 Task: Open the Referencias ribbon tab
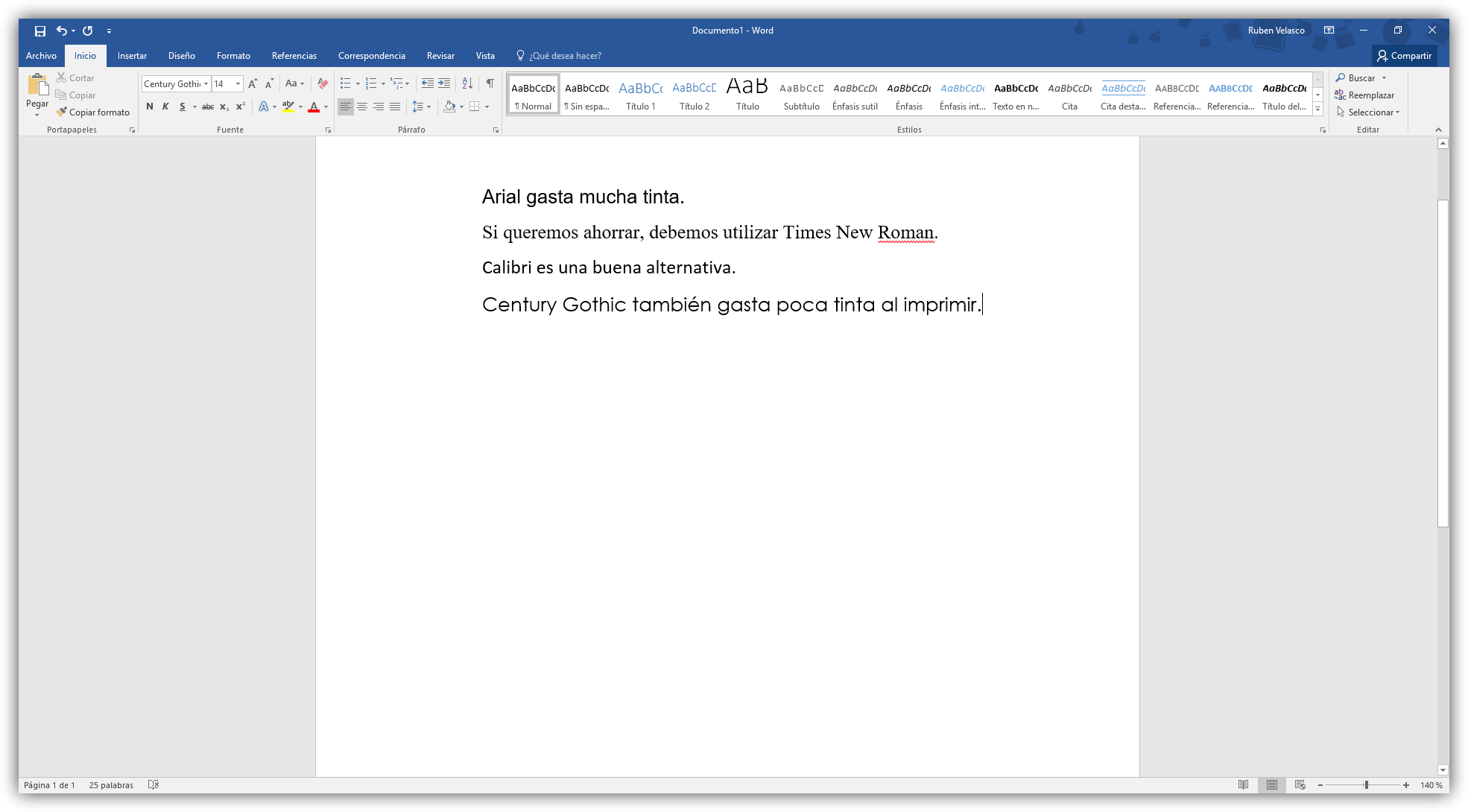click(x=294, y=56)
